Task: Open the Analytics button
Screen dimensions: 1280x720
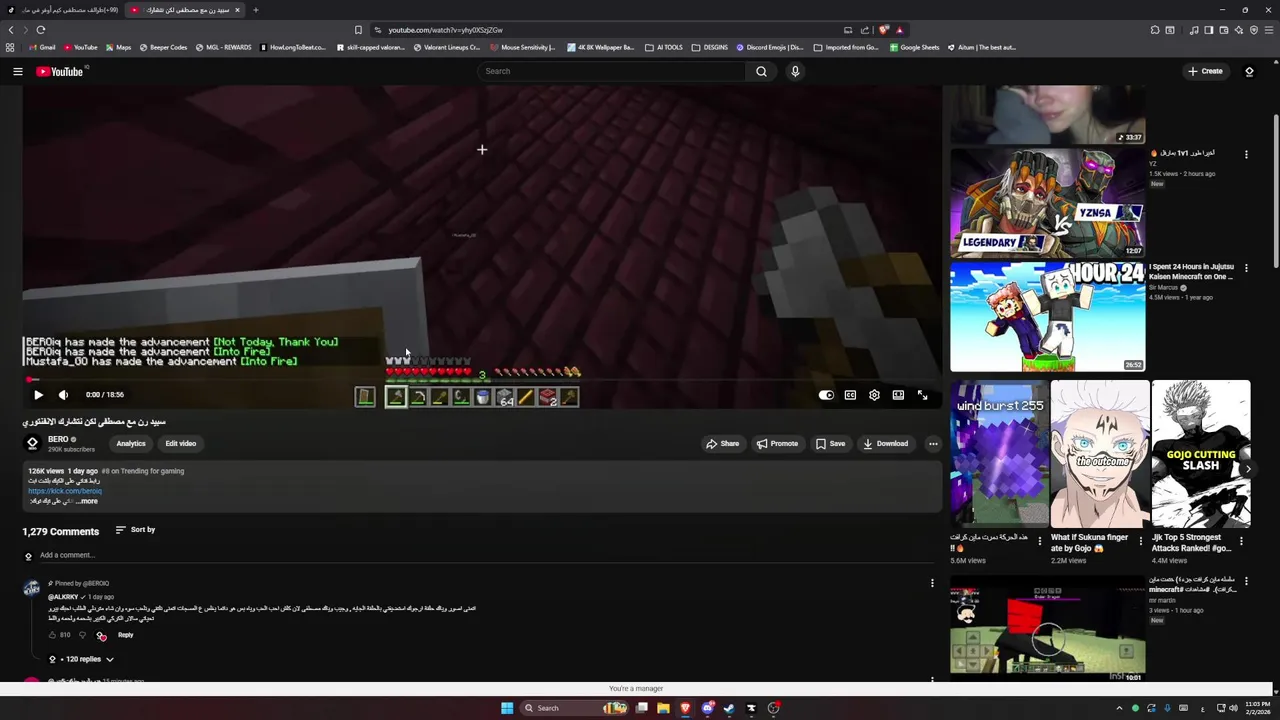Action: [131, 443]
